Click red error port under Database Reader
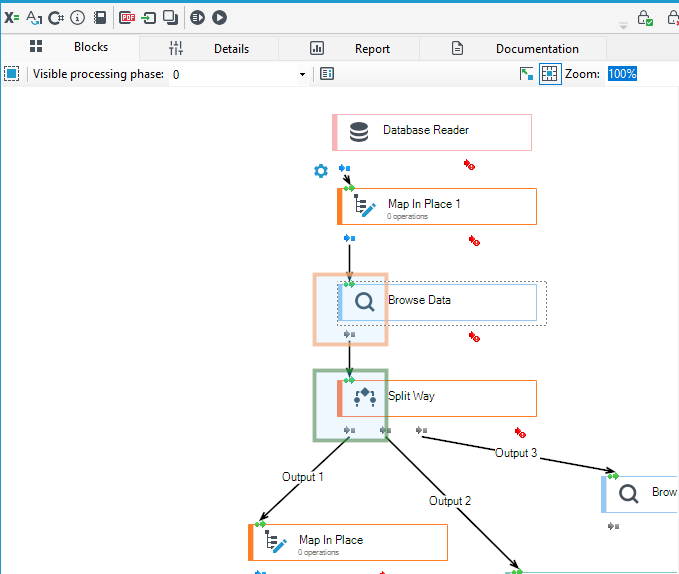The width and height of the screenshot is (679, 574). point(469,165)
